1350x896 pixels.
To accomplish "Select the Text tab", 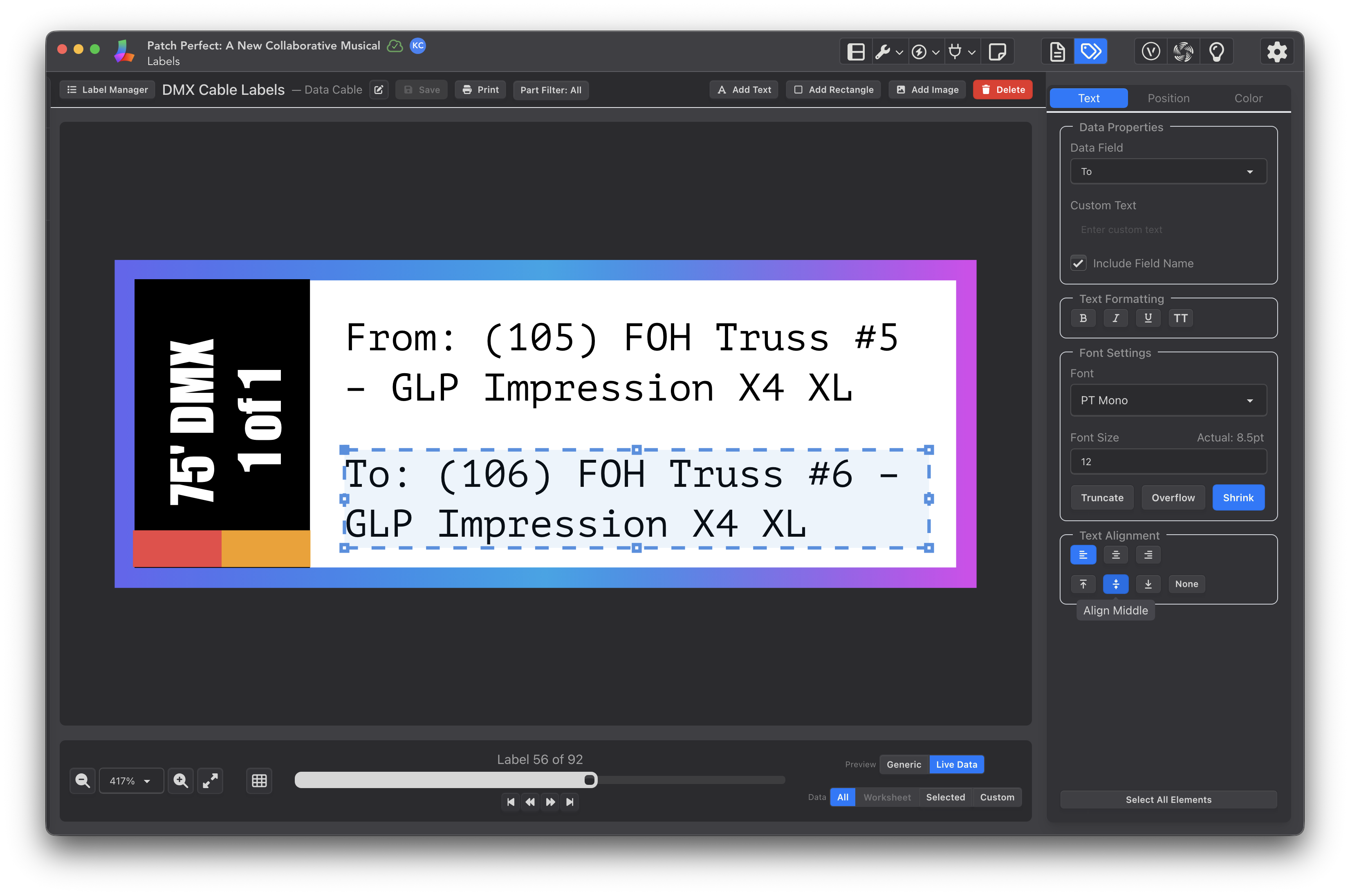I will click(x=1088, y=98).
